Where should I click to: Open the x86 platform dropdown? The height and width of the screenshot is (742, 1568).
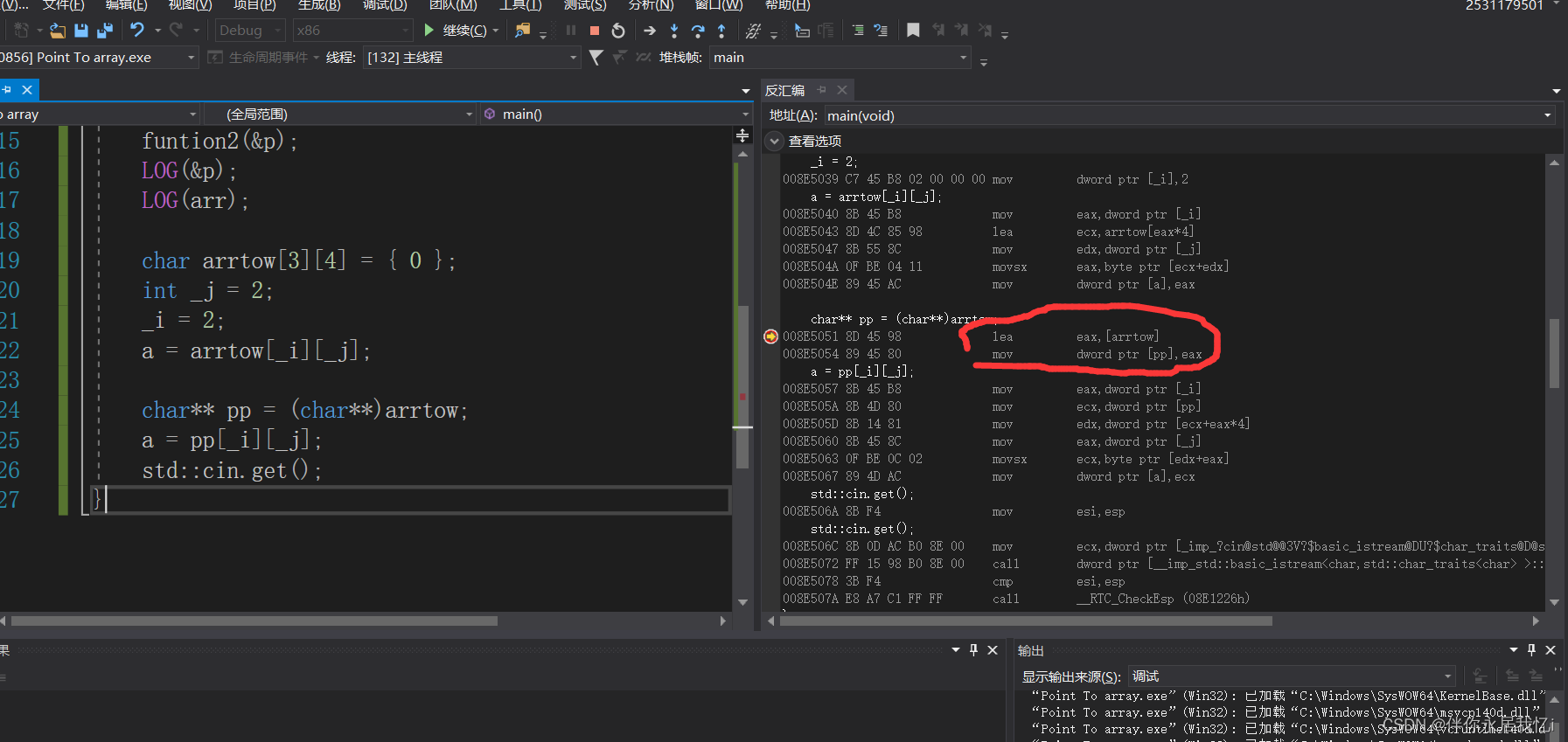pos(352,31)
